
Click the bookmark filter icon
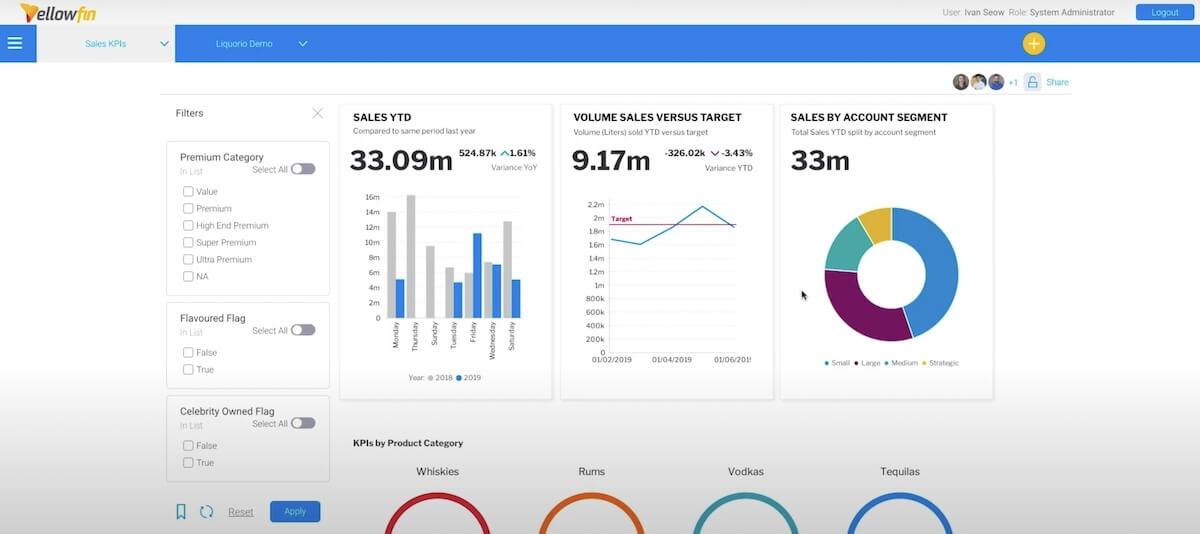(x=181, y=512)
